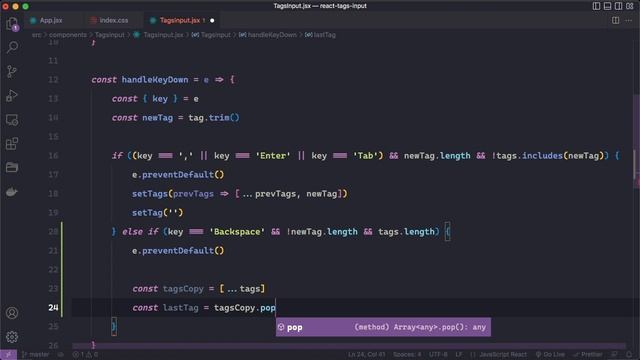Click the Ln 24, Col 41 cursor position

pyautogui.click(x=366, y=355)
